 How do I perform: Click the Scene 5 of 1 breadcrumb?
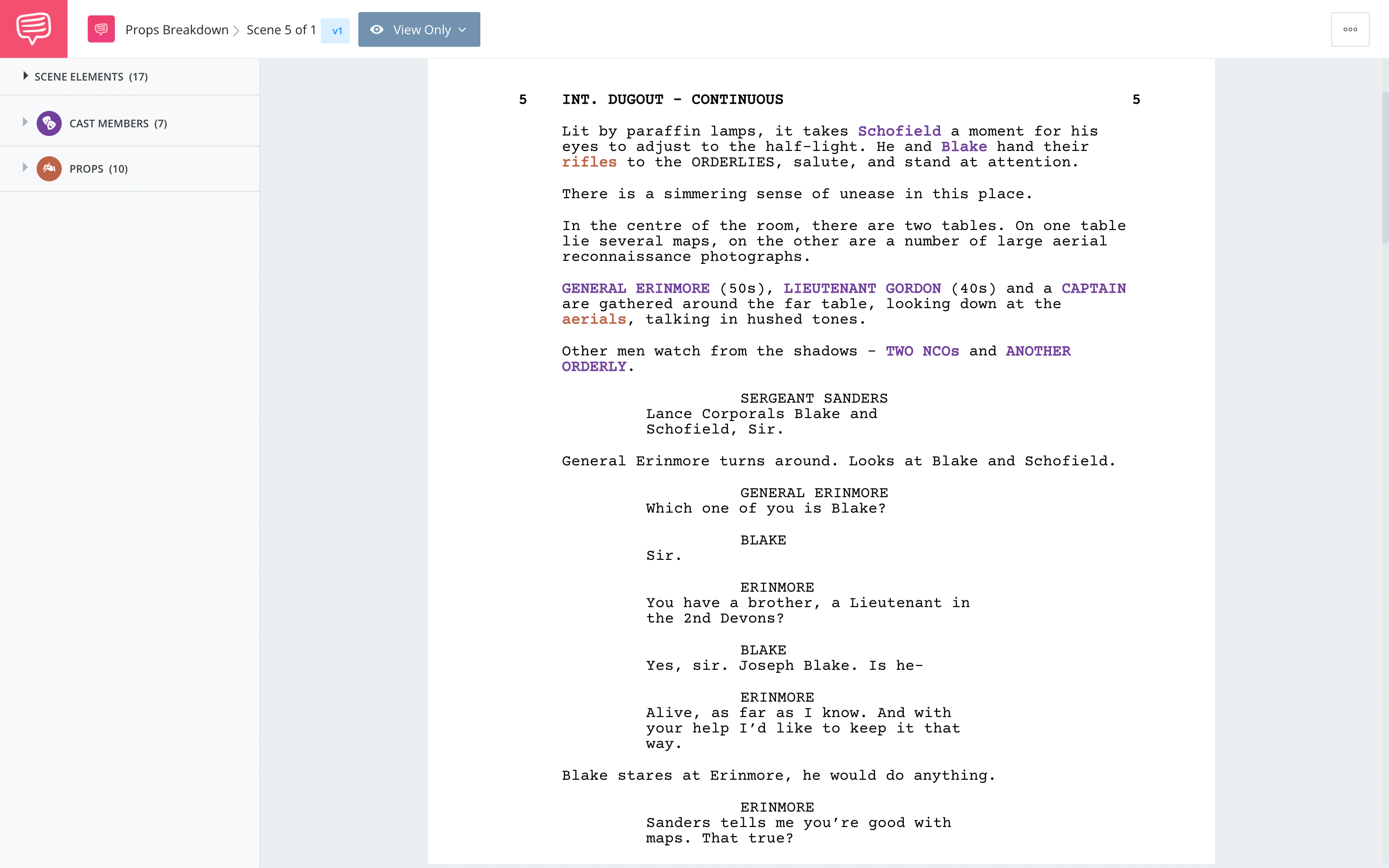point(281,30)
